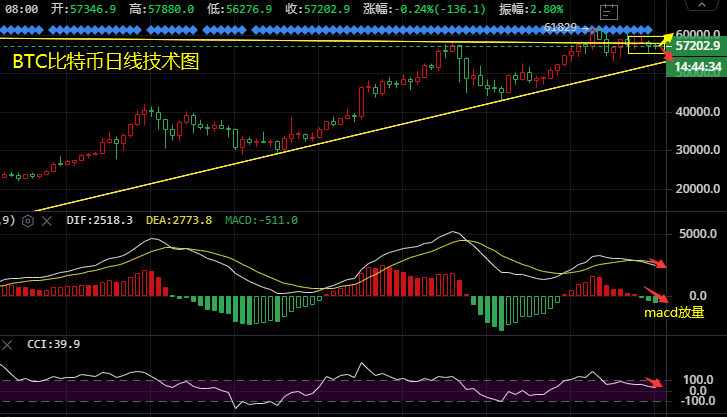Screen dimensions: 727x417
Task: Click the 开:57346.9 open price value
Action: (x=83, y=9)
